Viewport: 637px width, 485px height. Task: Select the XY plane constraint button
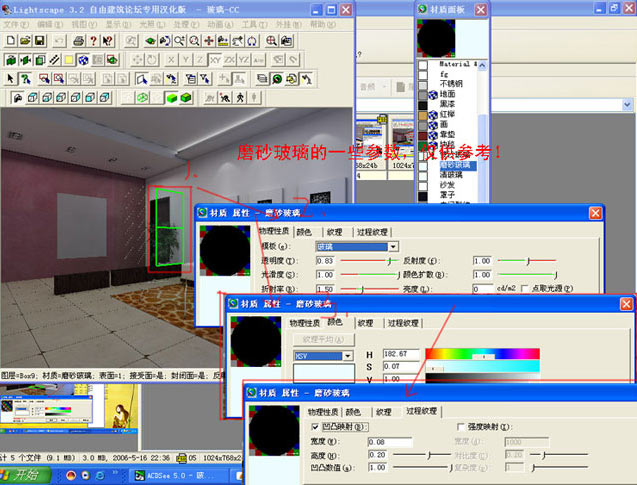tap(215, 60)
